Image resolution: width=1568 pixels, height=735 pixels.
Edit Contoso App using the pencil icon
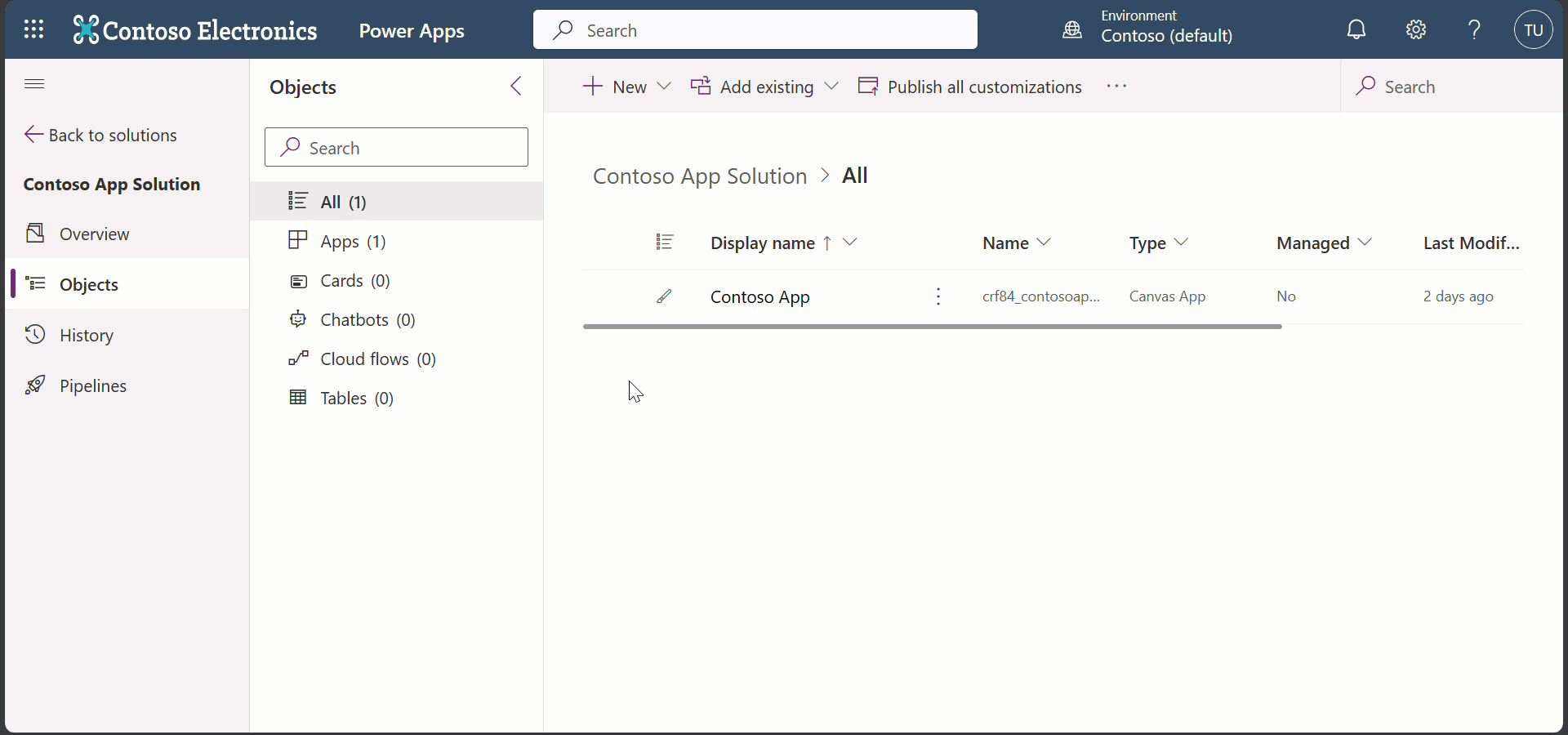(x=664, y=296)
